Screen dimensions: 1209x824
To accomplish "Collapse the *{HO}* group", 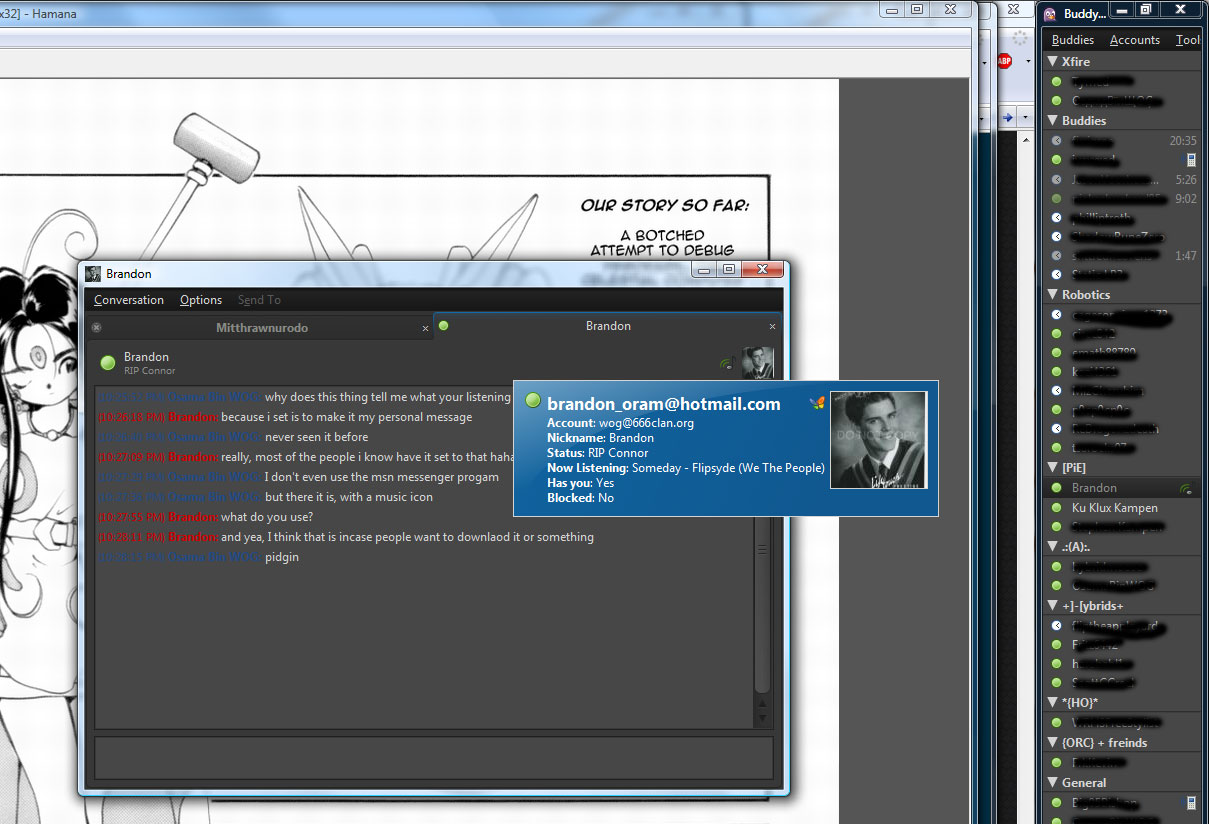I will [1052, 702].
